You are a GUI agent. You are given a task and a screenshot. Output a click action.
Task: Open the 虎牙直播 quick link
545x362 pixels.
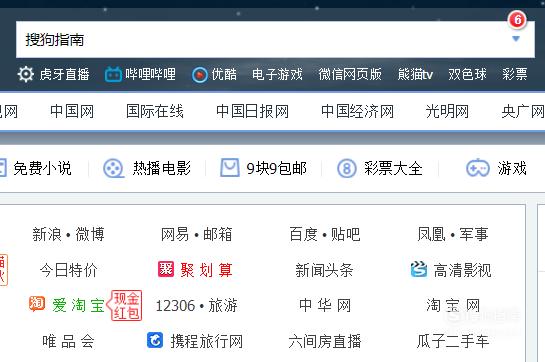[64, 74]
